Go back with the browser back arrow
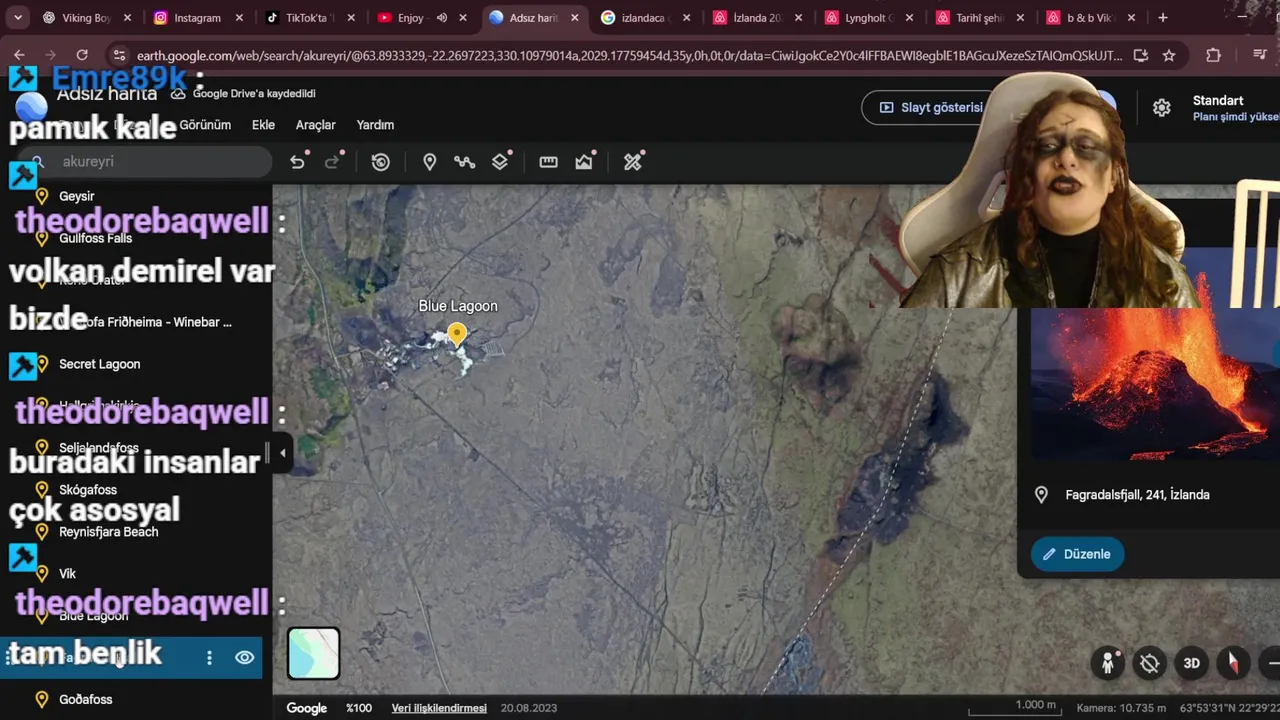 pos(19,56)
